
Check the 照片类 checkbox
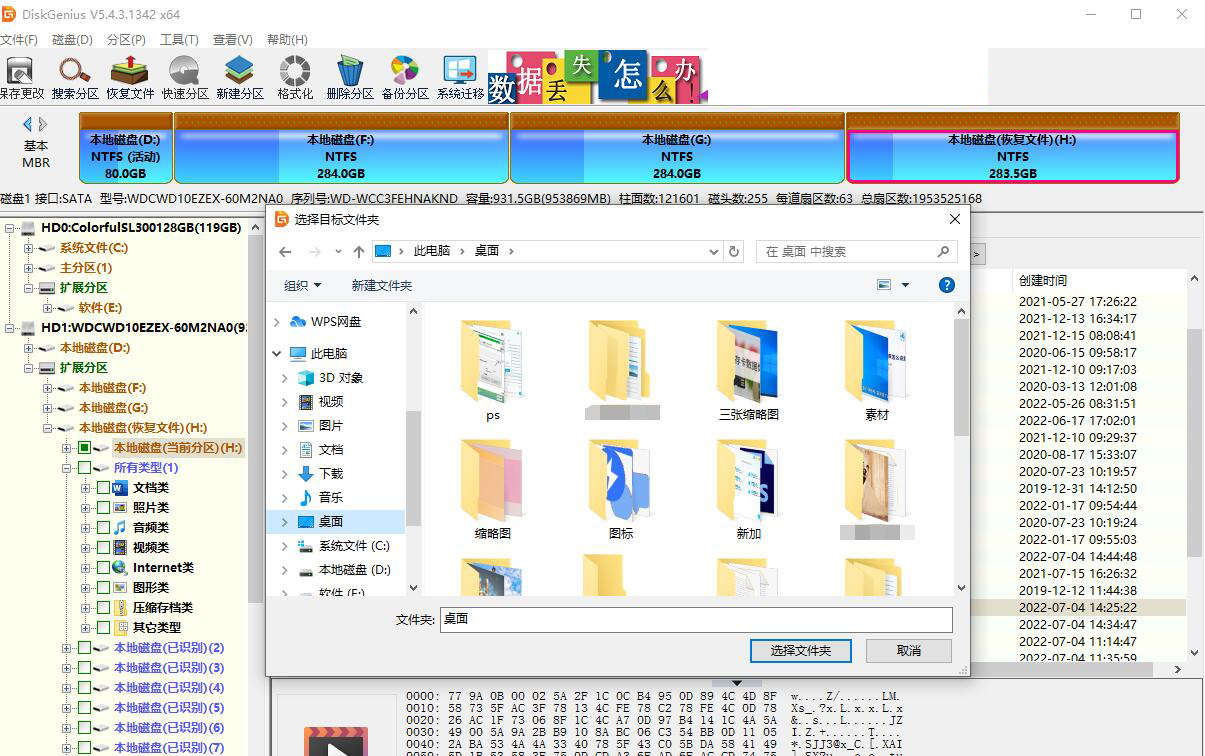point(103,508)
